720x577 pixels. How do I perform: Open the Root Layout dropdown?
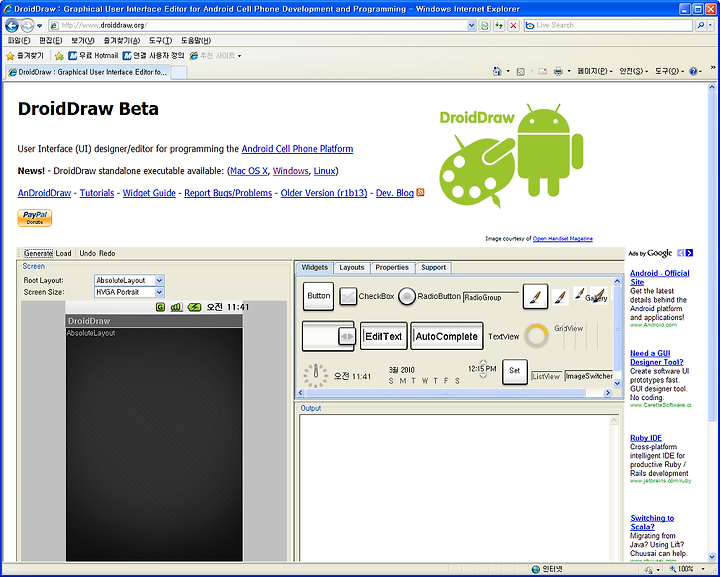[x=159, y=280]
